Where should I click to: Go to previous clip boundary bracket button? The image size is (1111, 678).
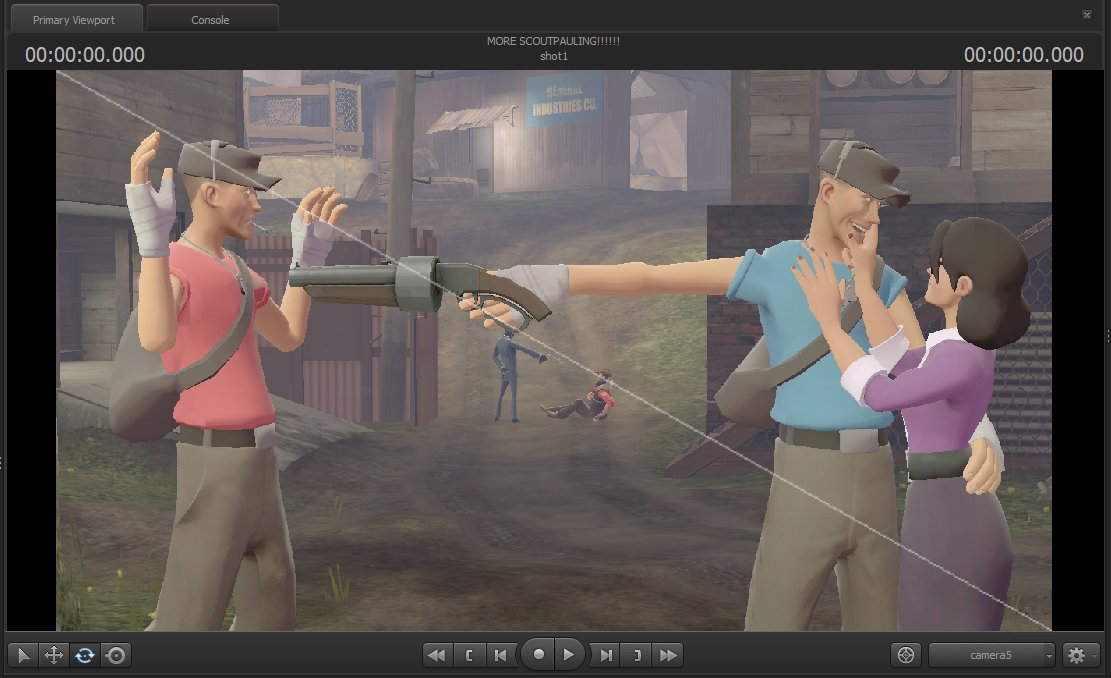[469, 655]
